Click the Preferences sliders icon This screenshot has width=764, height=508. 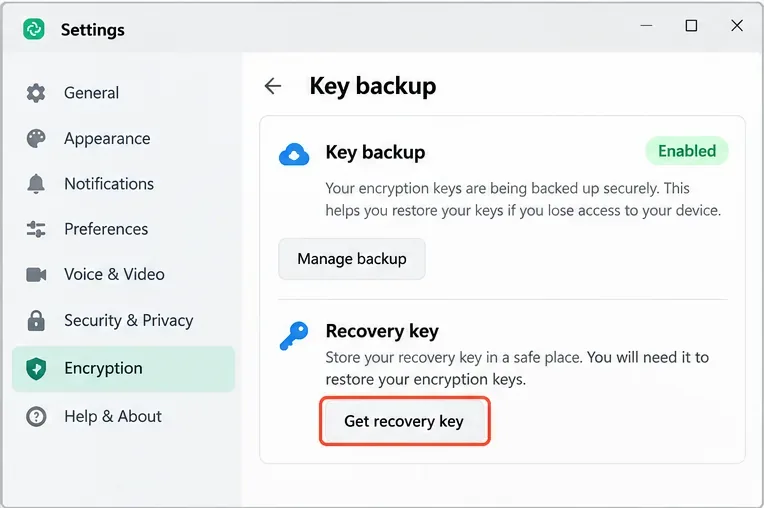coord(36,229)
